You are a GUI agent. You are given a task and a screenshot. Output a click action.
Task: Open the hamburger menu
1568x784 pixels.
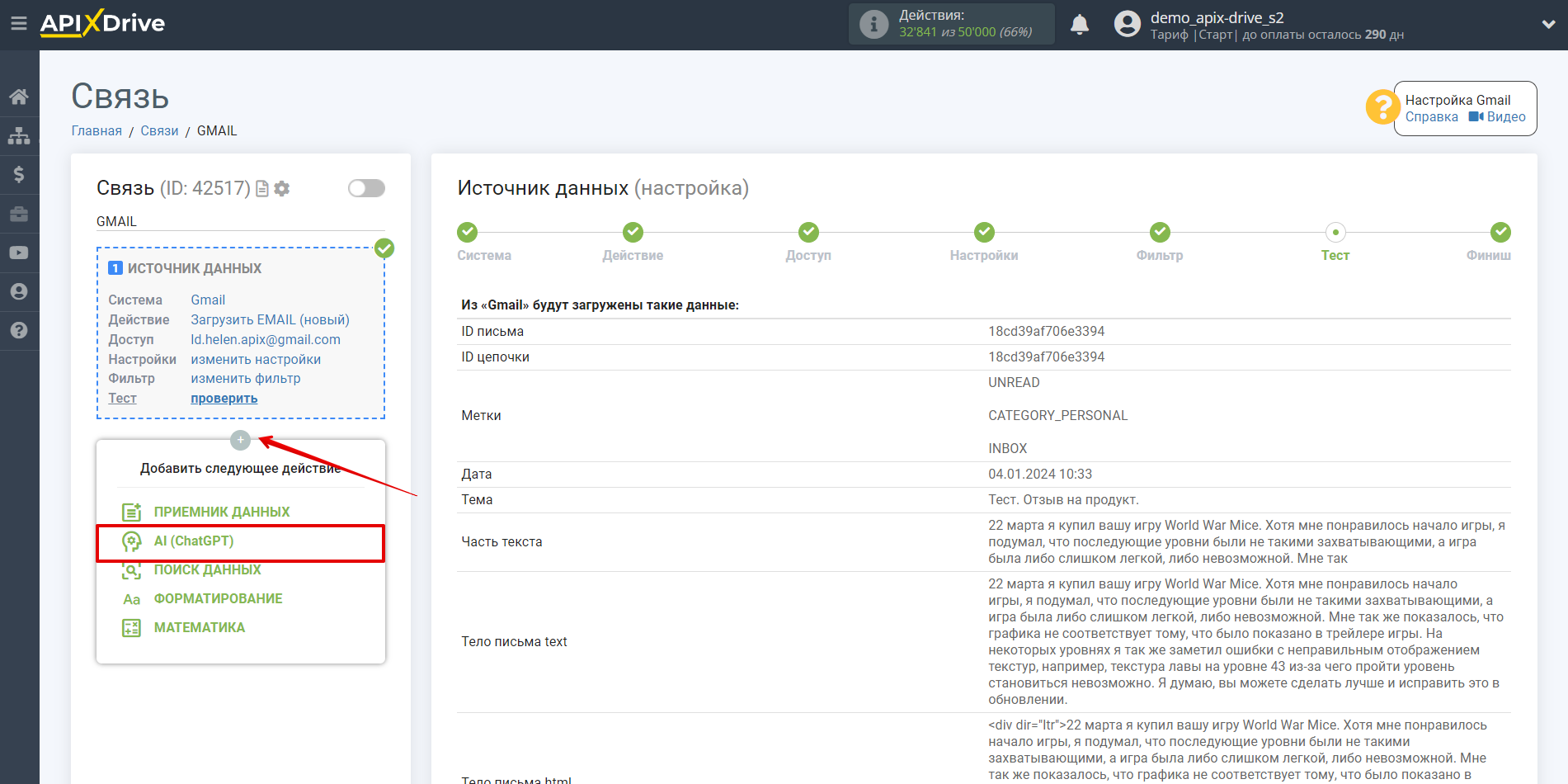click(x=19, y=24)
